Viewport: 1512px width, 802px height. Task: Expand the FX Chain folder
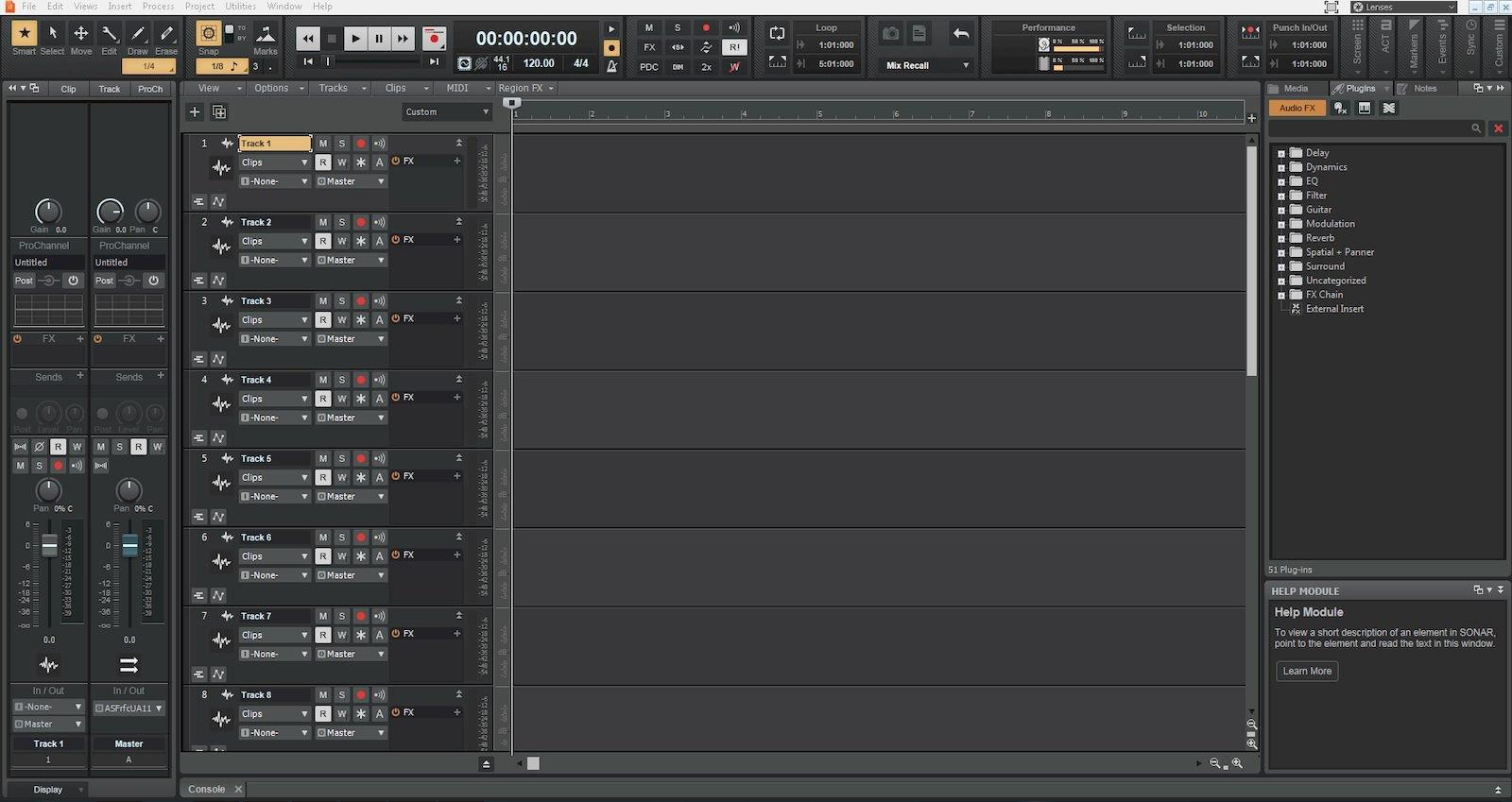(x=1281, y=295)
